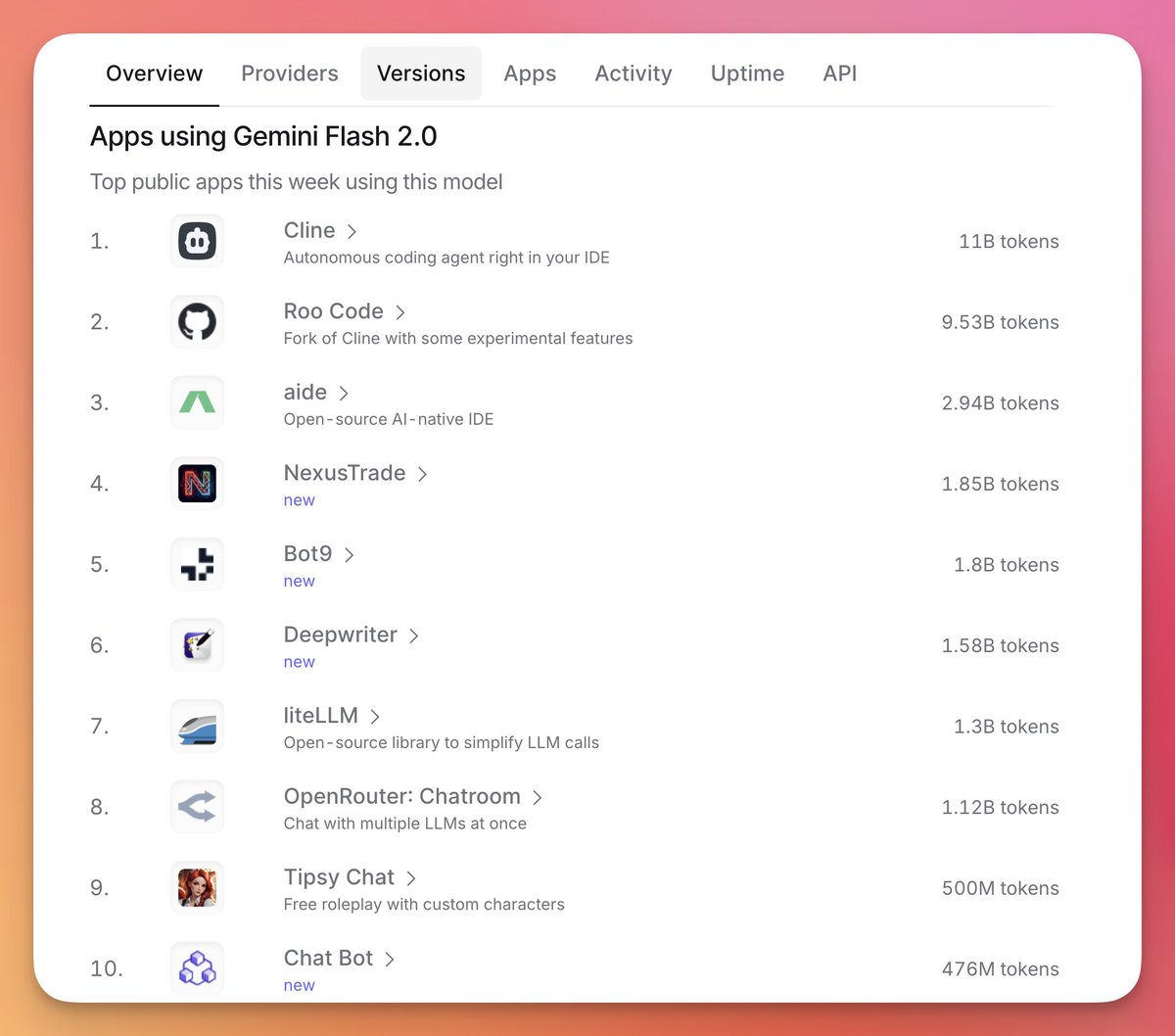The image size is (1175, 1036).
Task: Click the 'new' label under Chat Bot
Action: (300, 985)
